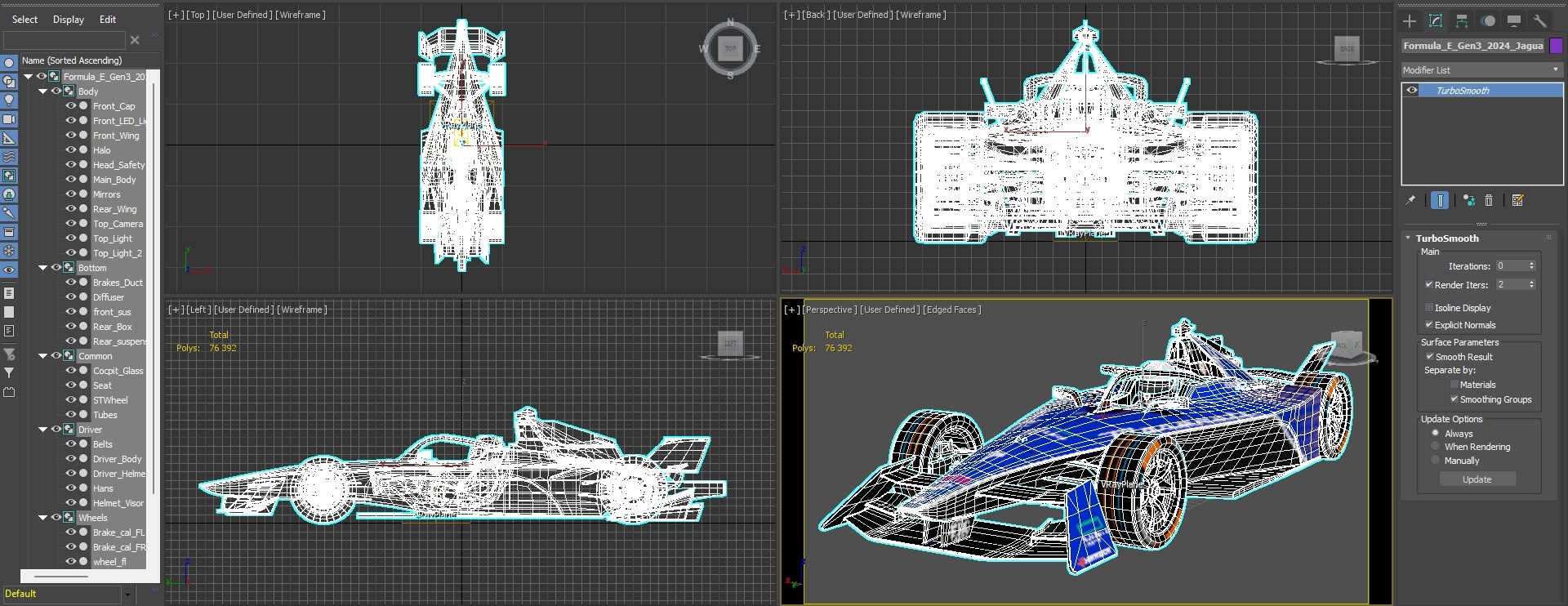Remove modifier with the trash can icon
1568x606 pixels.
[x=1489, y=200]
